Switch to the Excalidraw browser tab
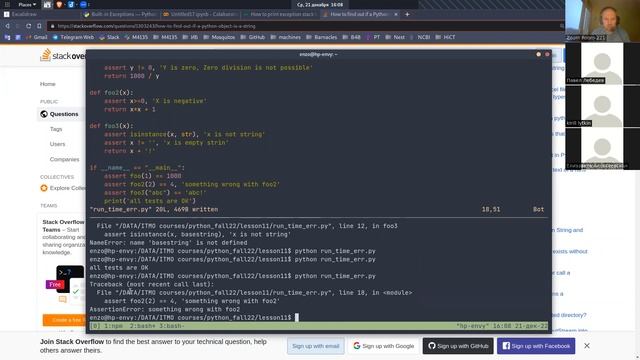 [x=40, y=14]
